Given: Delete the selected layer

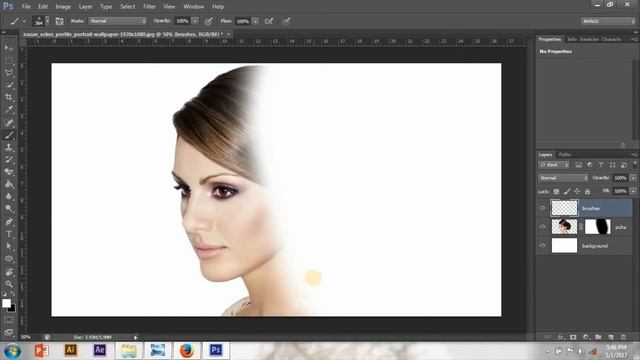Looking at the screenshot, I should (623, 337).
